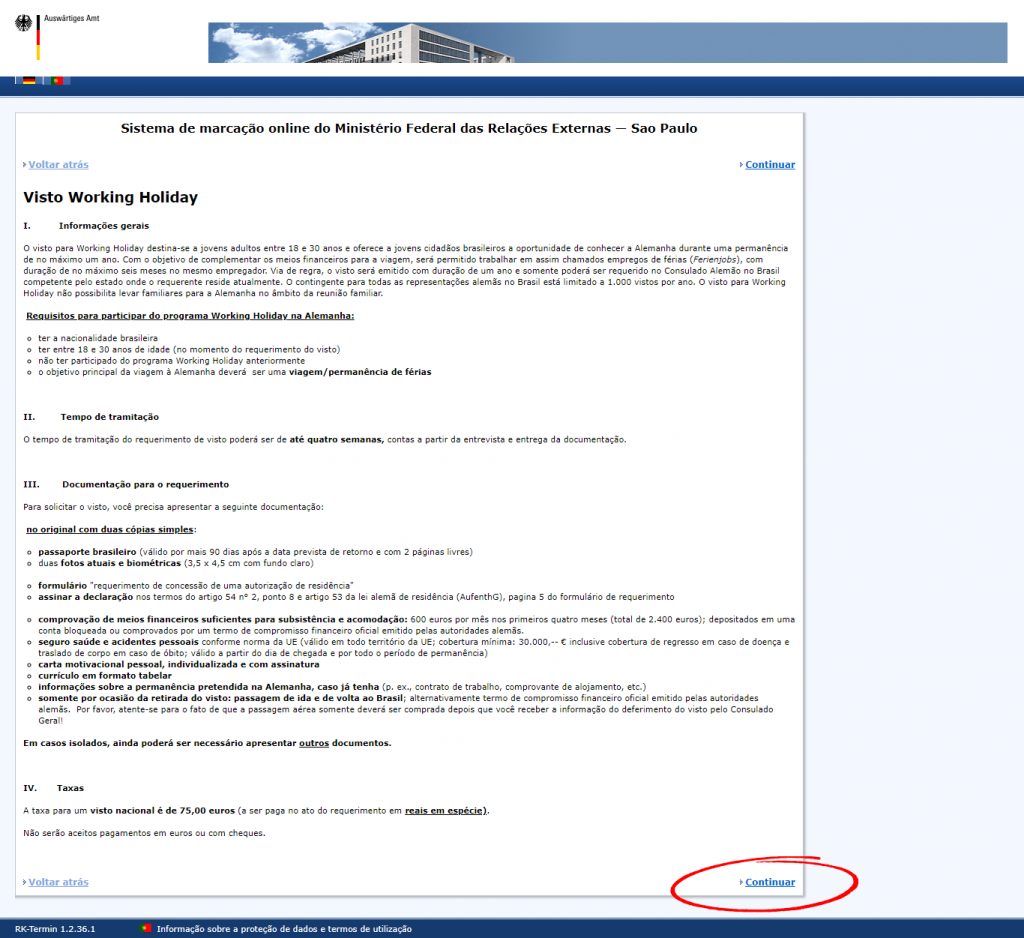Click the Sistema de marcação online page title
1024x938 pixels.
pyautogui.click(x=408, y=128)
